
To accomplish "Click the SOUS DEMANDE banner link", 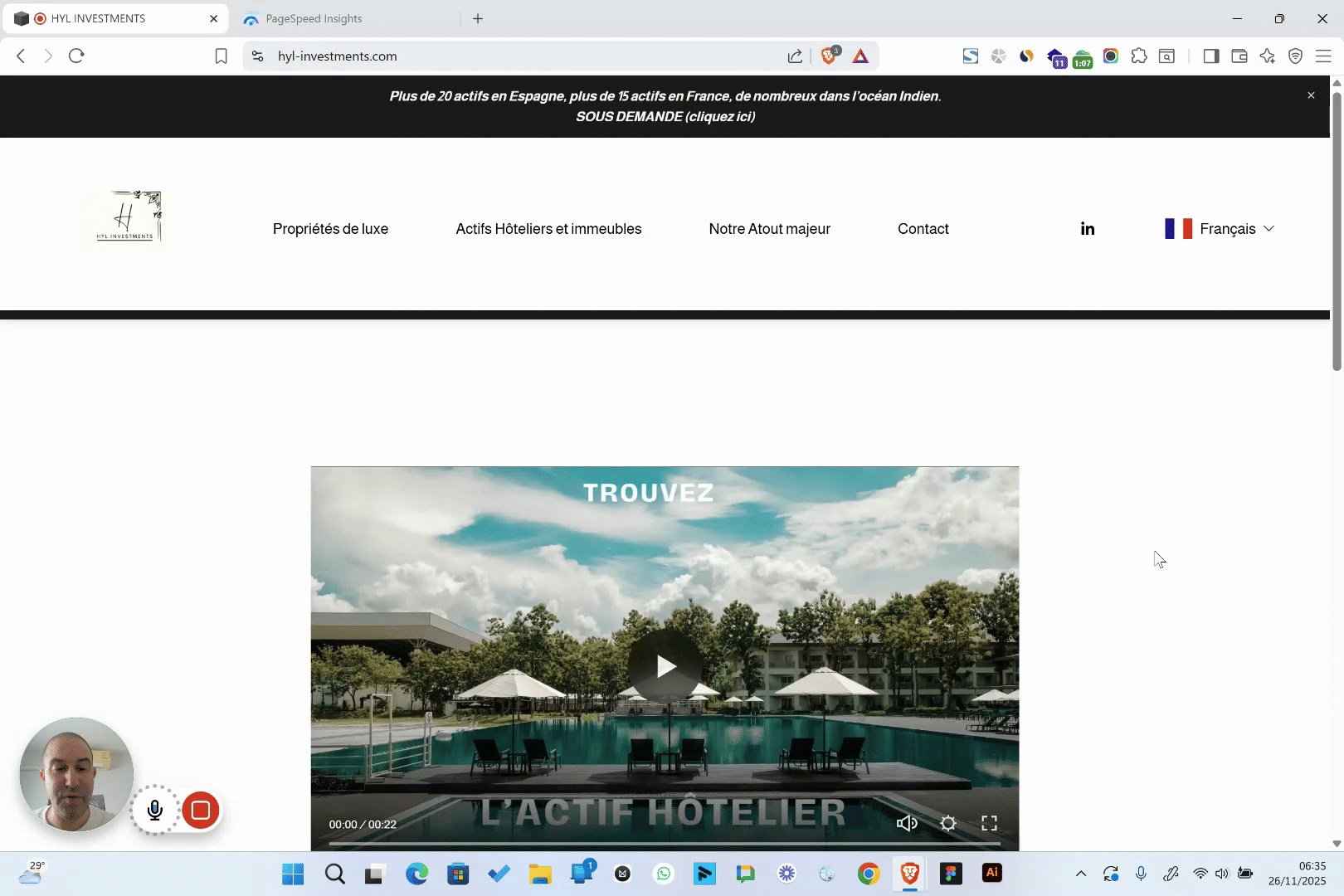I will pyautogui.click(x=665, y=117).
